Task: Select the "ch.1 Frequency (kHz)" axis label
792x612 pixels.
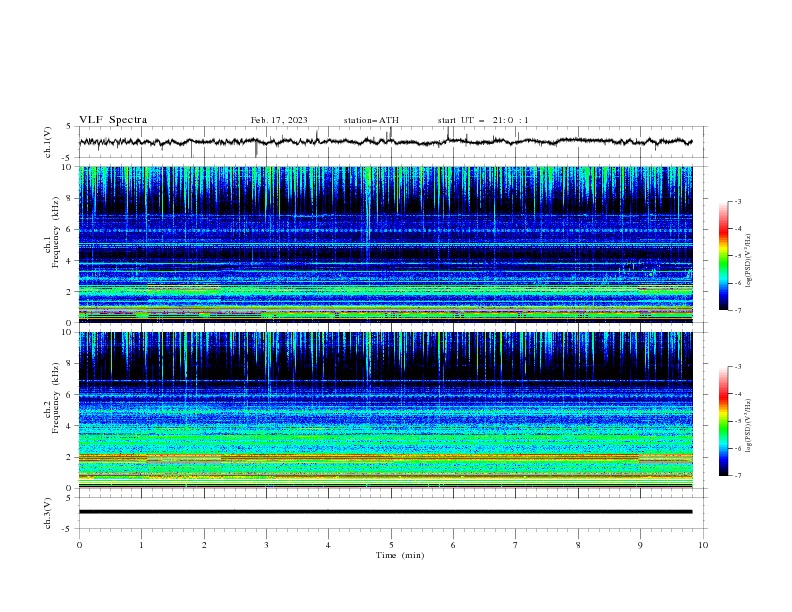Action: 51,244
